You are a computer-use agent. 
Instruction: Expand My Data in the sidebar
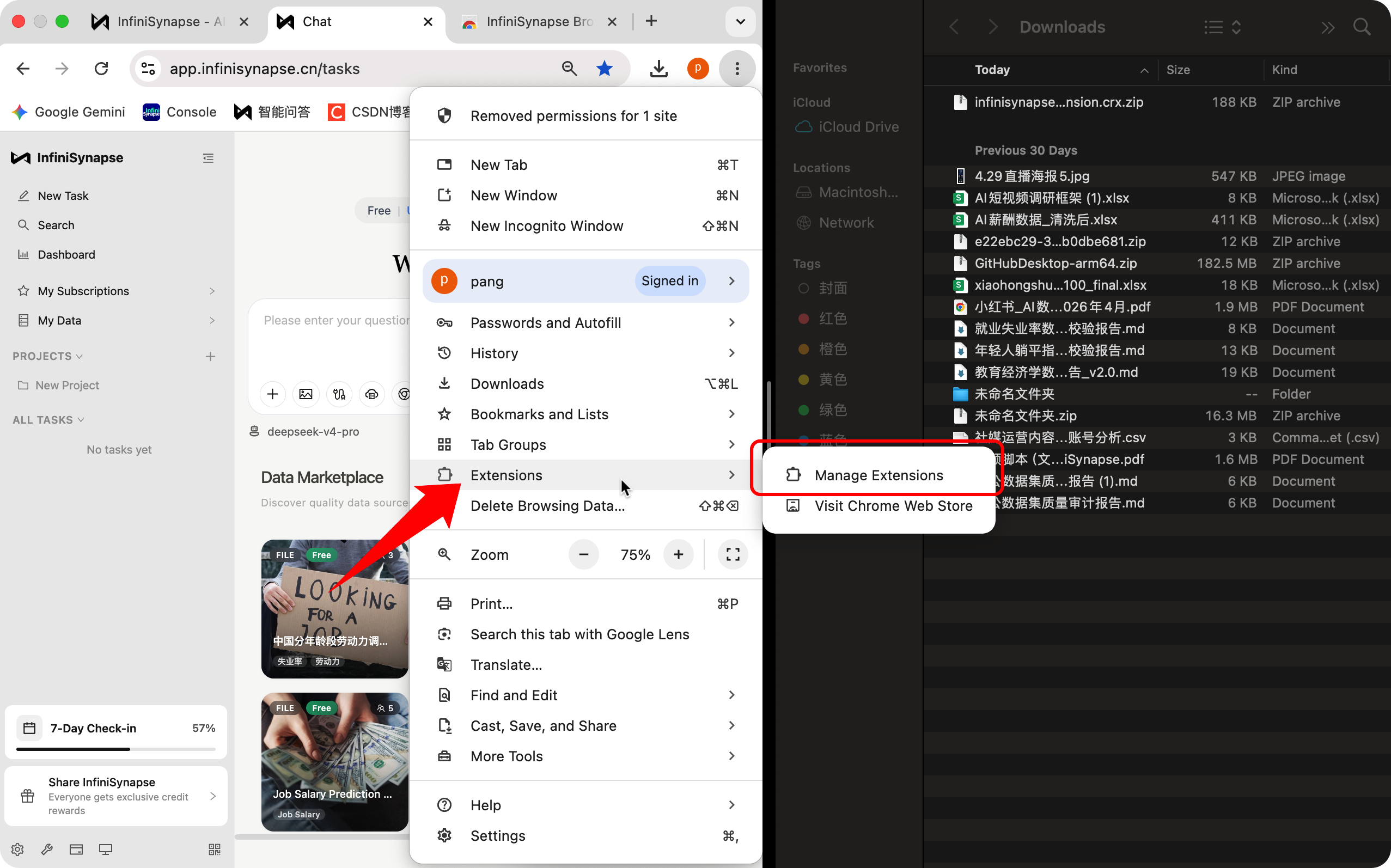116,320
